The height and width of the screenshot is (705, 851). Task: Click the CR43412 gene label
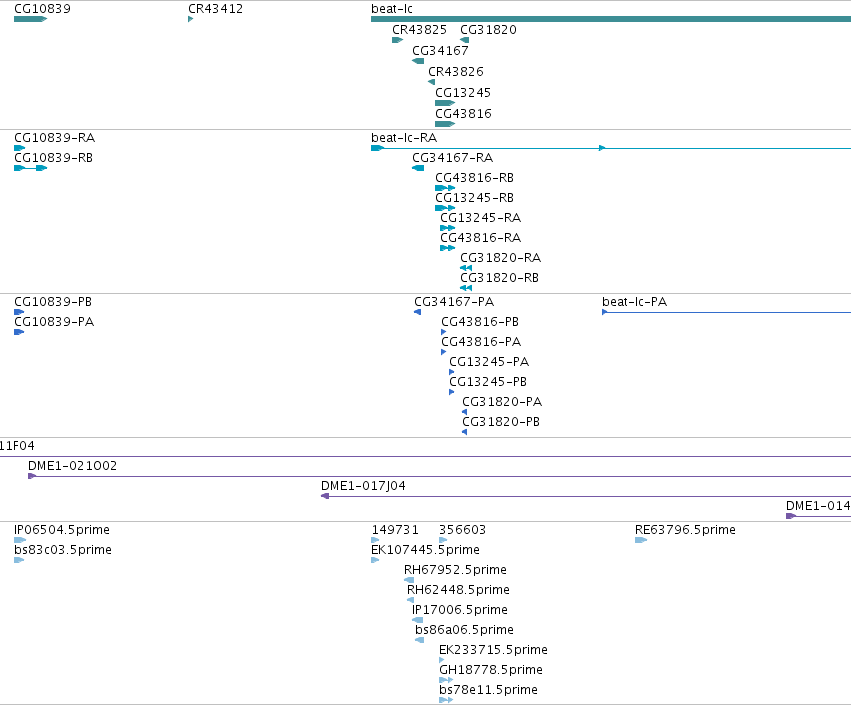[x=215, y=9]
